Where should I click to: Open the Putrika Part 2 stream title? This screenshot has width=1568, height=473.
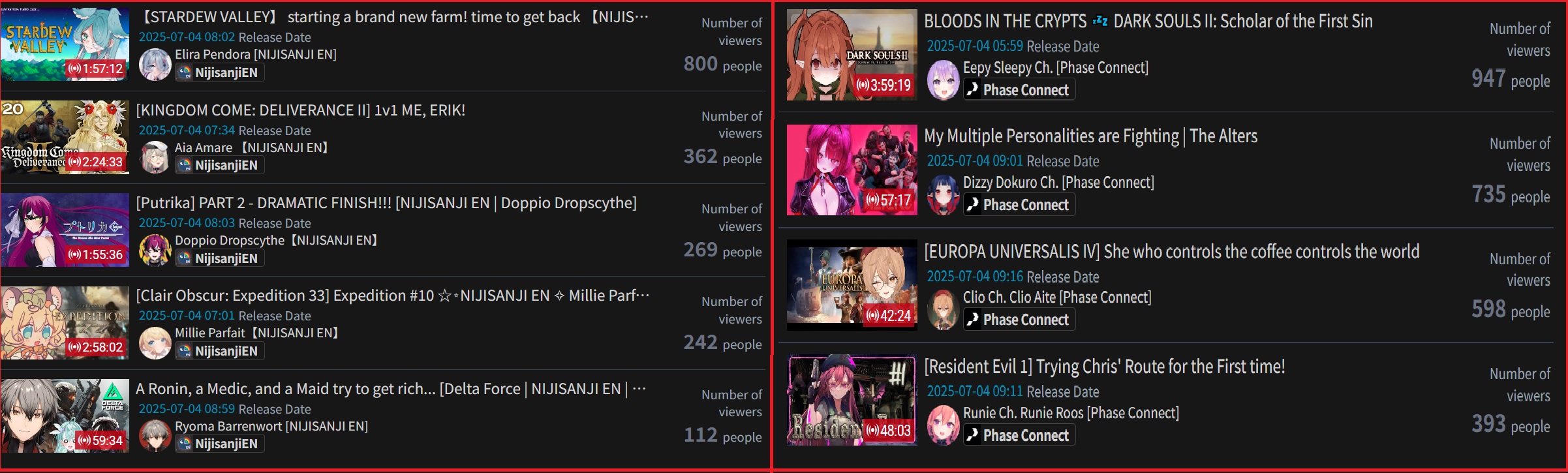[386, 203]
